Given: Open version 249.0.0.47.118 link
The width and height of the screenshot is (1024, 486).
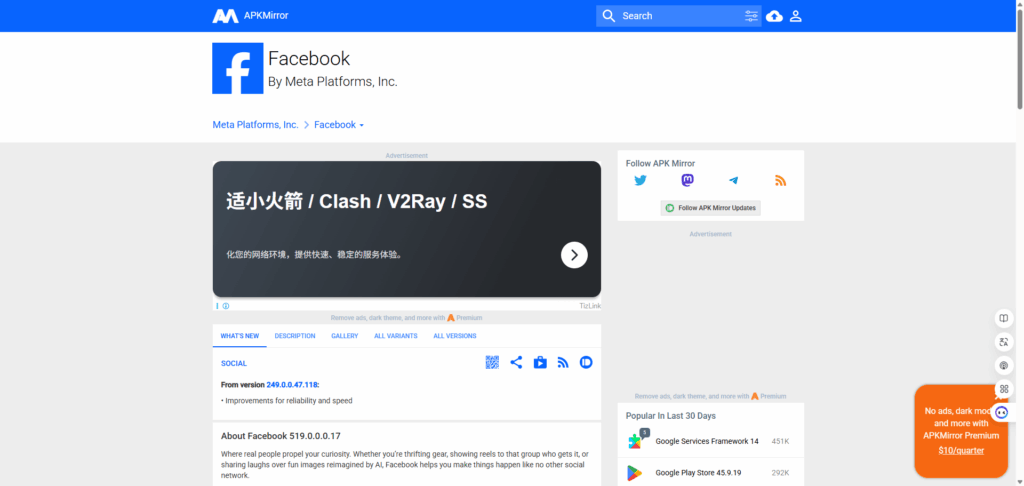Looking at the screenshot, I should click(x=292, y=385).
